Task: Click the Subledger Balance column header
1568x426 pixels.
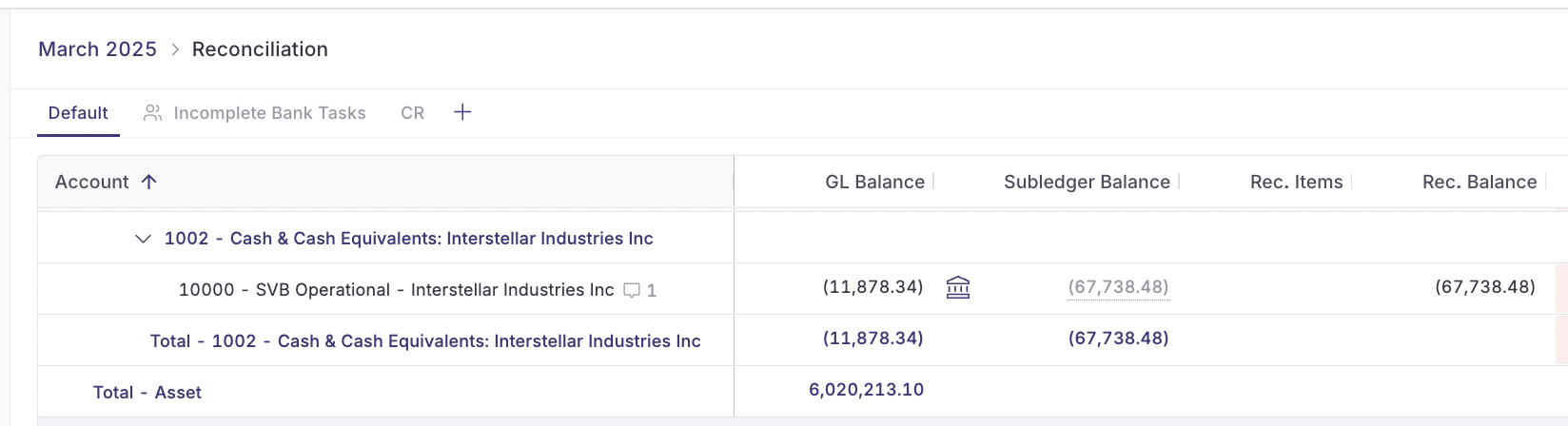Action: point(1087,182)
